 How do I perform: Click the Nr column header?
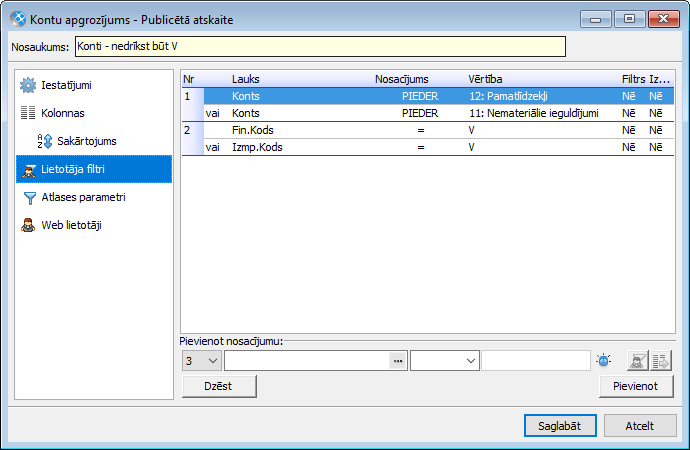pyautogui.click(x=188, y=79)
